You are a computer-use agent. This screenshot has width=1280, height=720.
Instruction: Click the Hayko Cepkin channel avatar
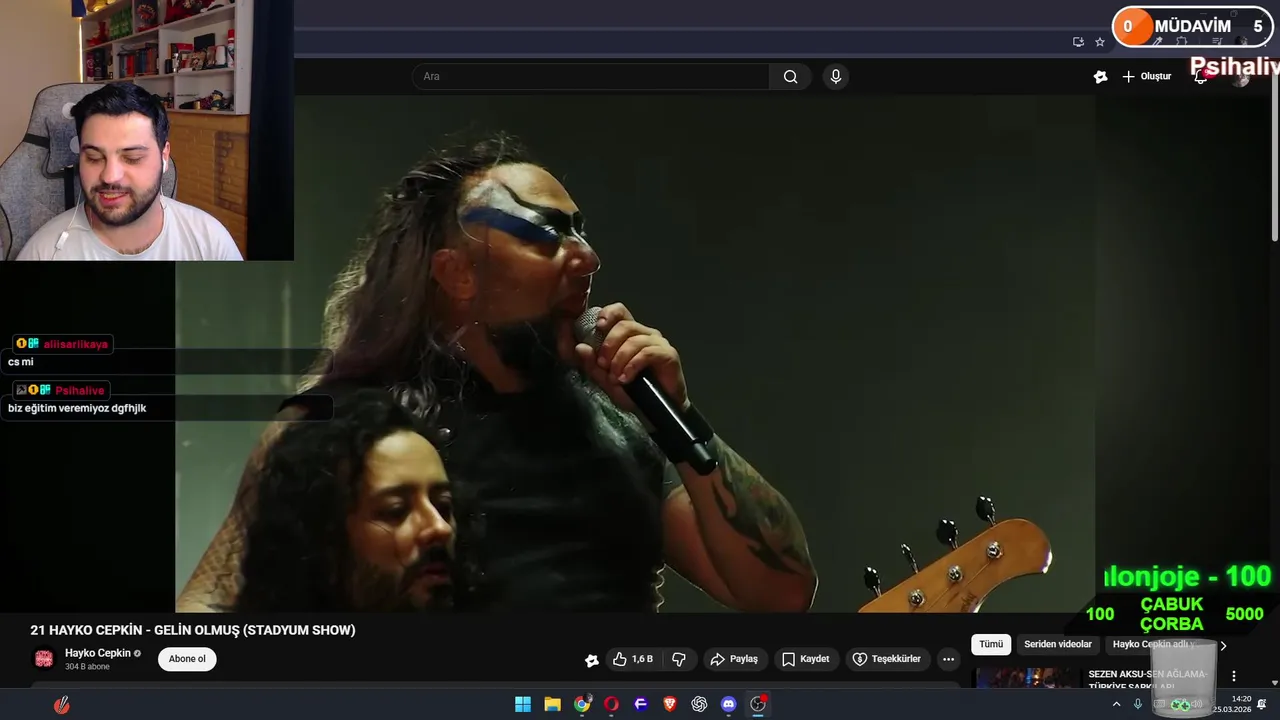pos(44,659)
